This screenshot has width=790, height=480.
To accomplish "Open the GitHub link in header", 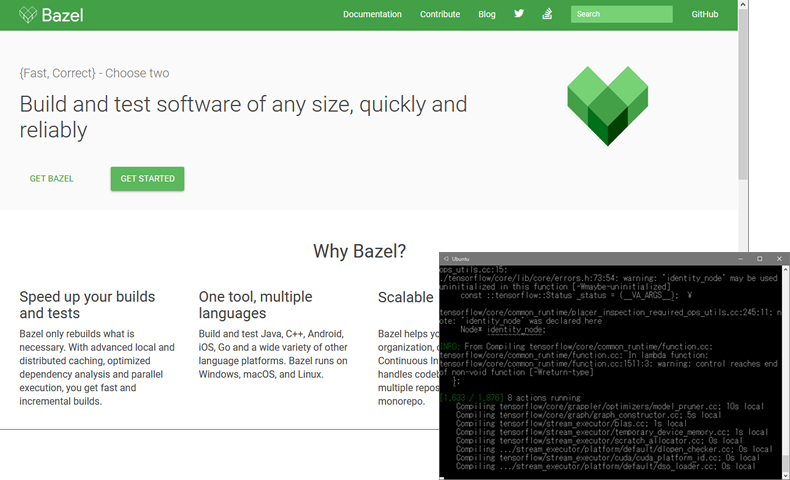I will coord(704,14).
